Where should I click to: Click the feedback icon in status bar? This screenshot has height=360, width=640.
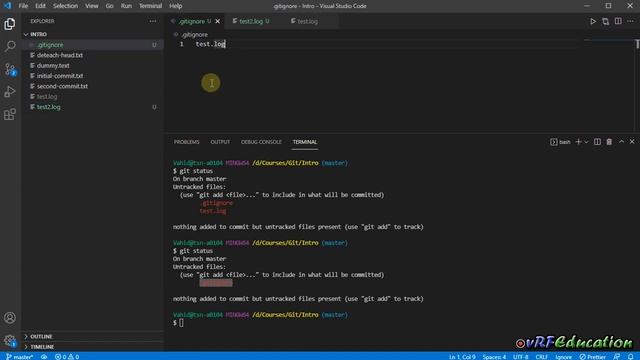[617, 357]
